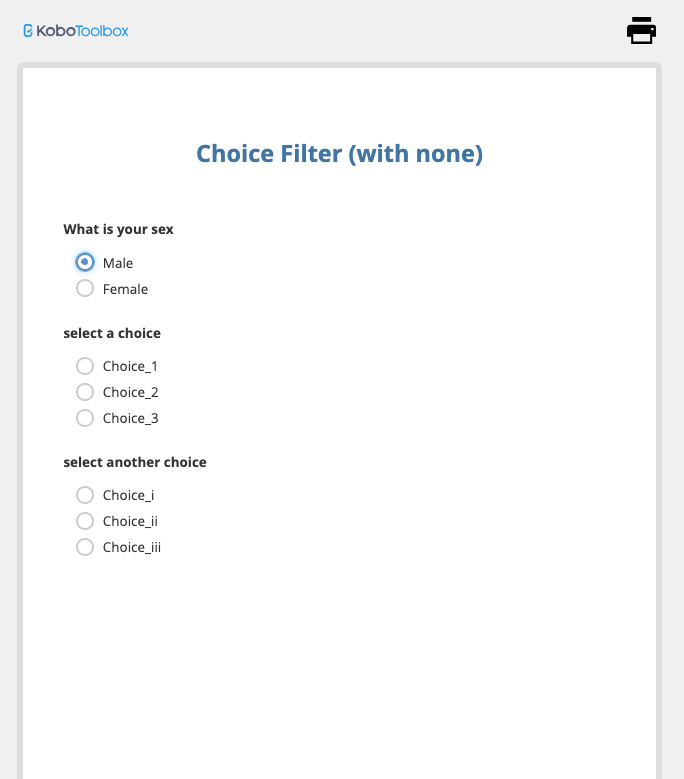Pick the Choice_ii radio button
684x779 pixels.
tap(85, 521)
